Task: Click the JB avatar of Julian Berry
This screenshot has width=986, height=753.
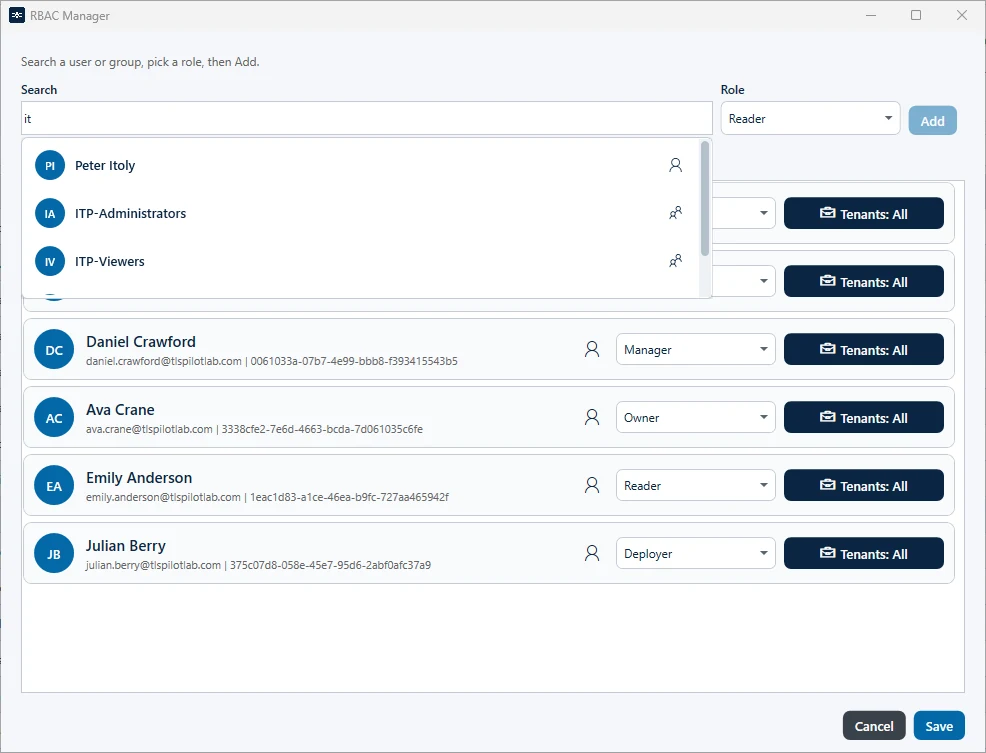Action: click(x=54, y=554)
